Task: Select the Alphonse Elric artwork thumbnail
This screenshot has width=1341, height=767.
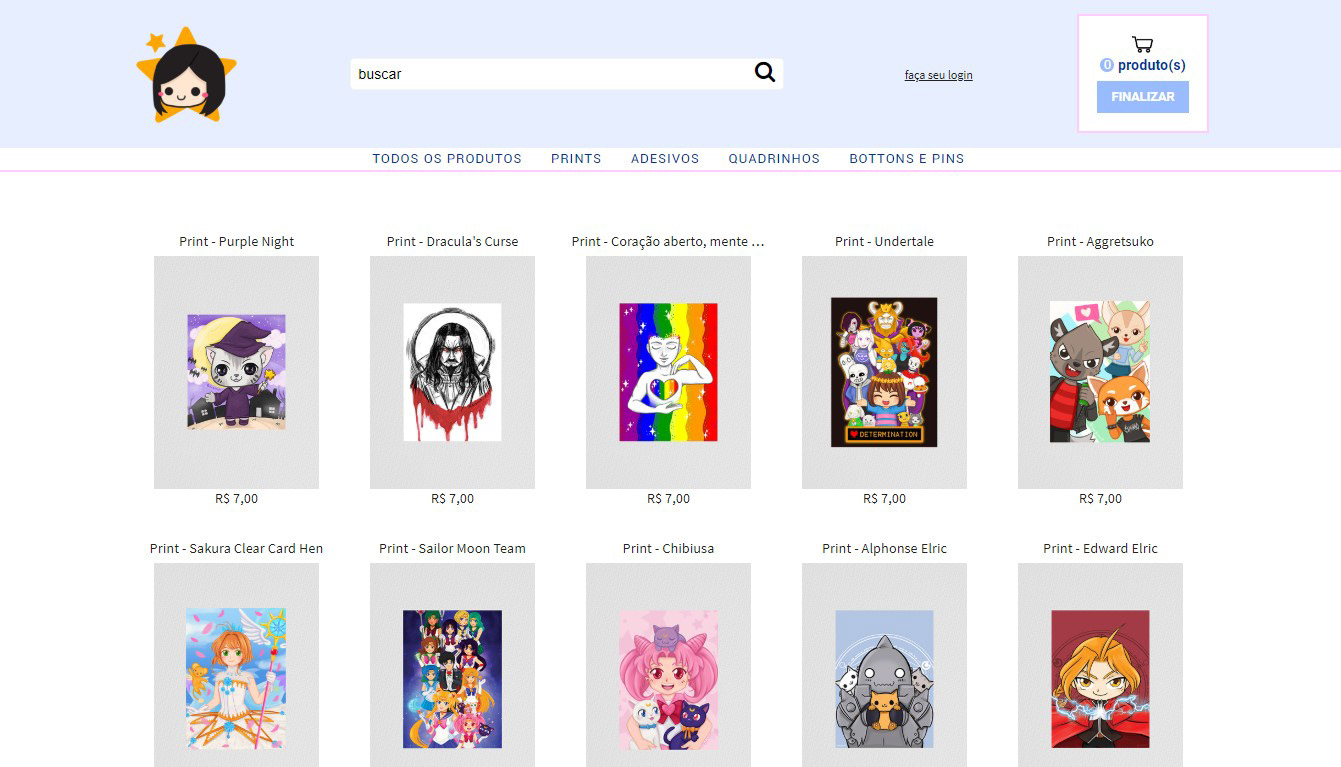Action: [x=884, y=665]
